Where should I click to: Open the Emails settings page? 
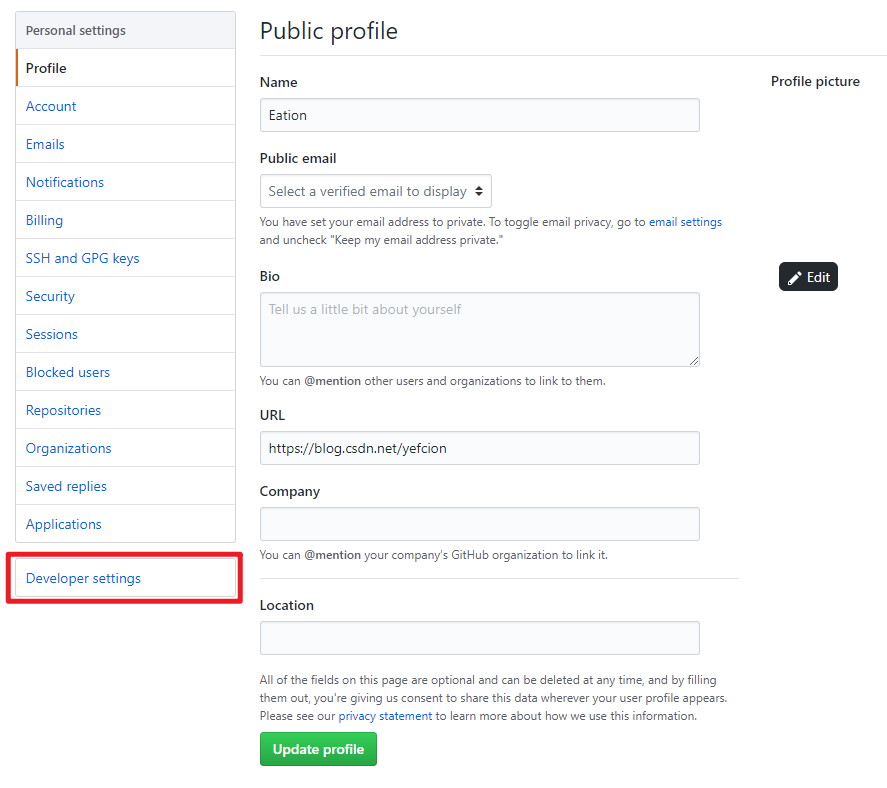(x=45, y=144)
